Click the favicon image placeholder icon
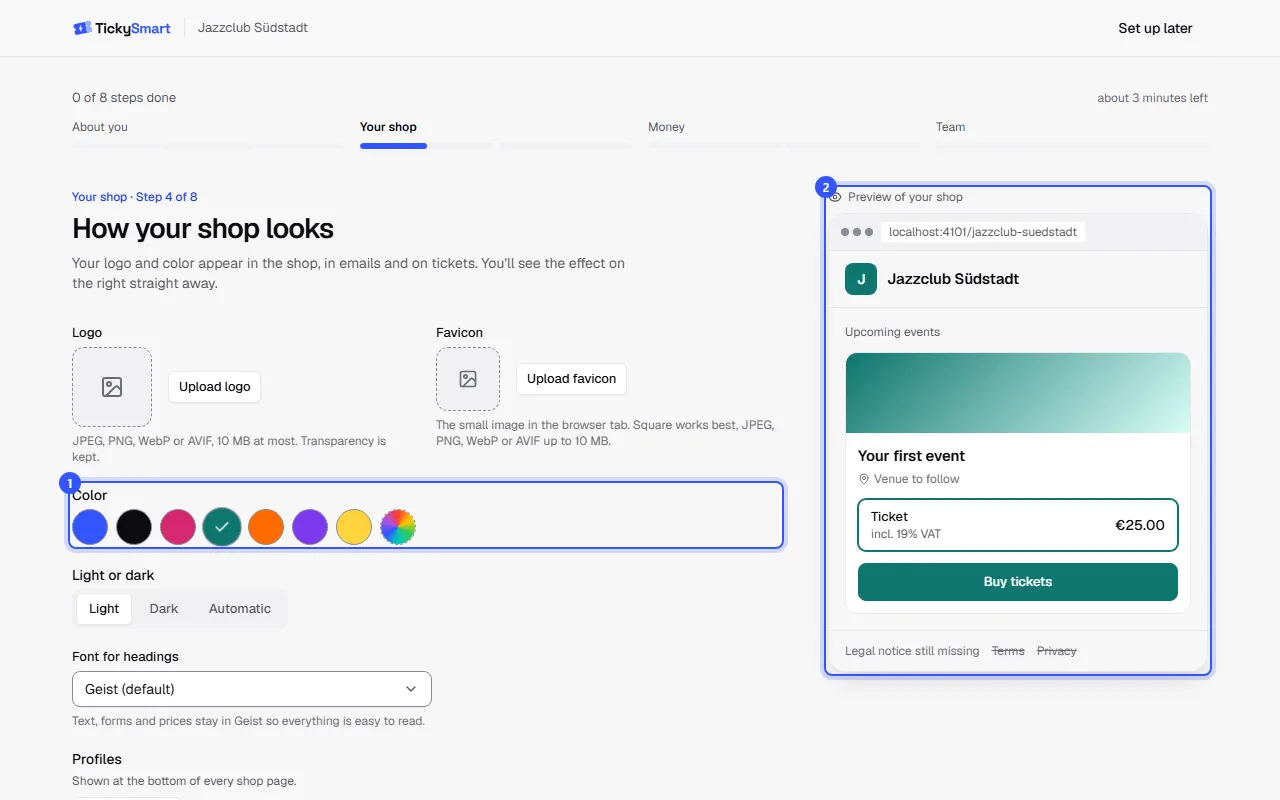 468,379
